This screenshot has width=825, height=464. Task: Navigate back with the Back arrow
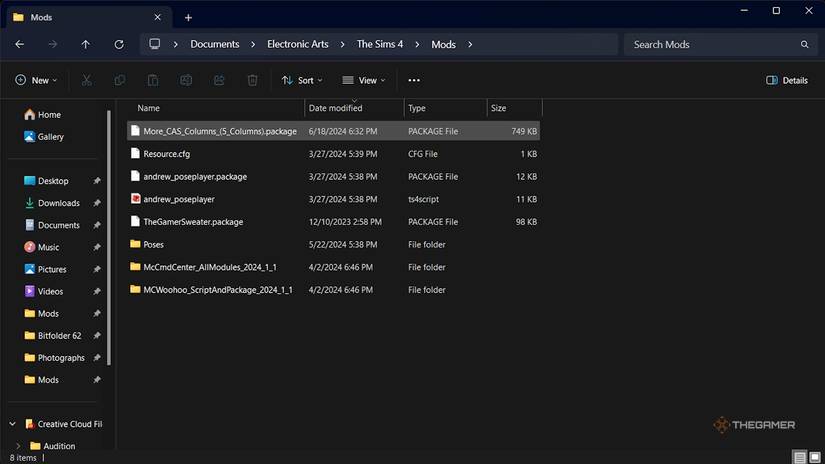(19, 44)
